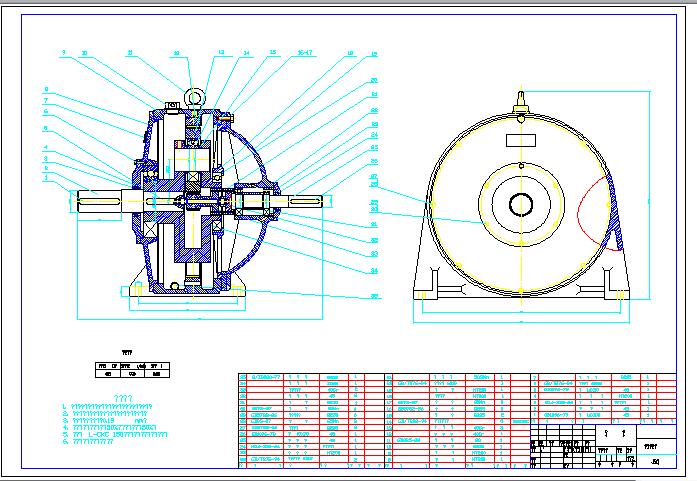Pick the rectangular nameplate on end view

521,140
